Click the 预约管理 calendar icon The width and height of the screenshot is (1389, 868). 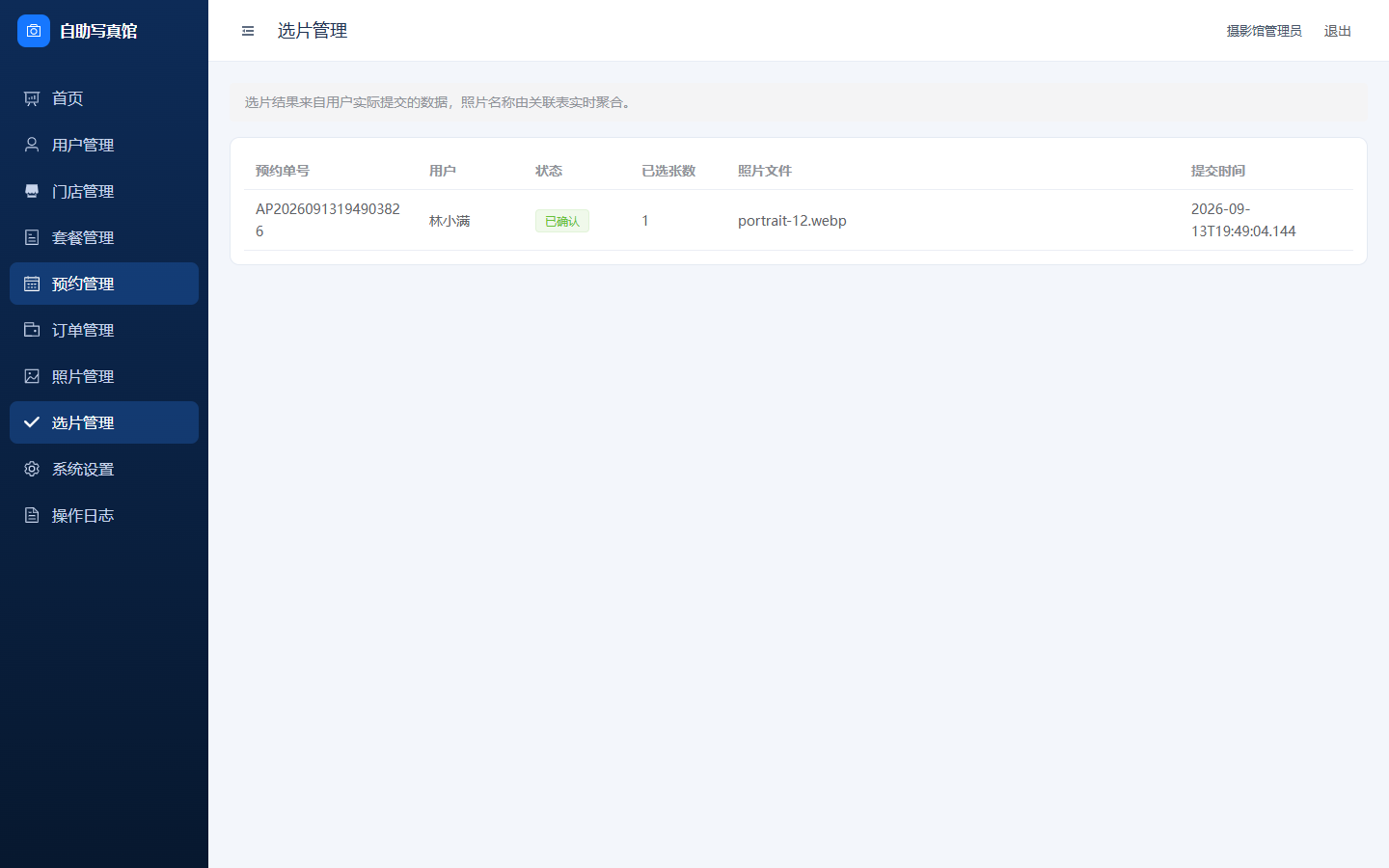coord(32,284)
